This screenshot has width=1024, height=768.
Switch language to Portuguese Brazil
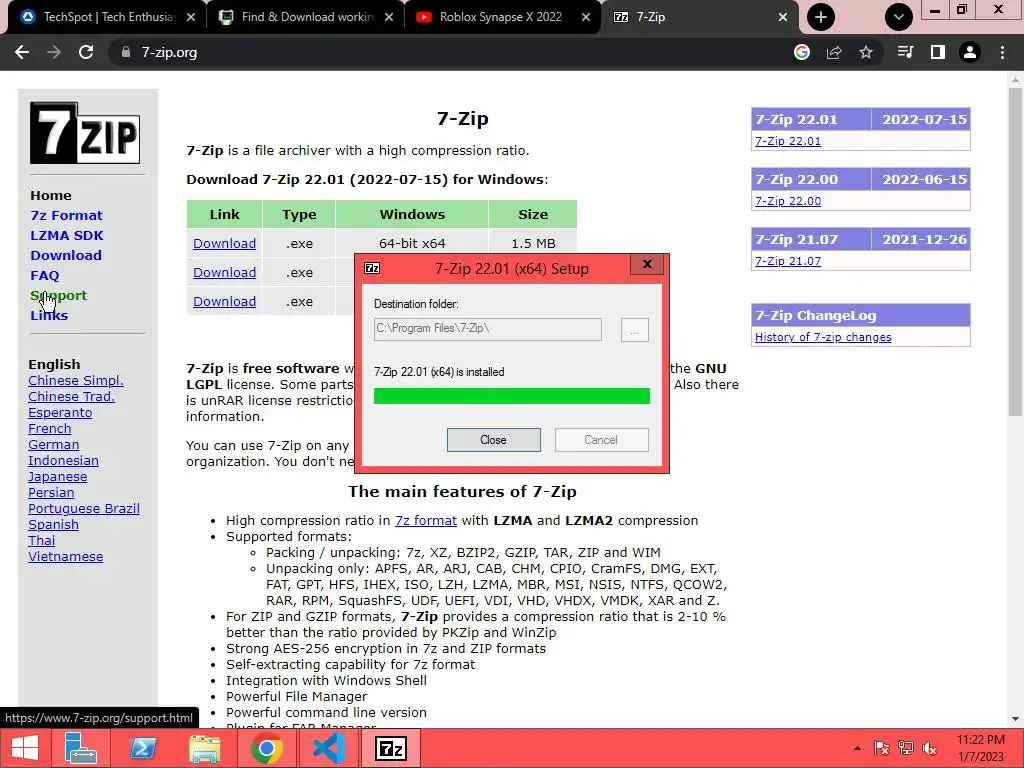(x=84, y=509)
